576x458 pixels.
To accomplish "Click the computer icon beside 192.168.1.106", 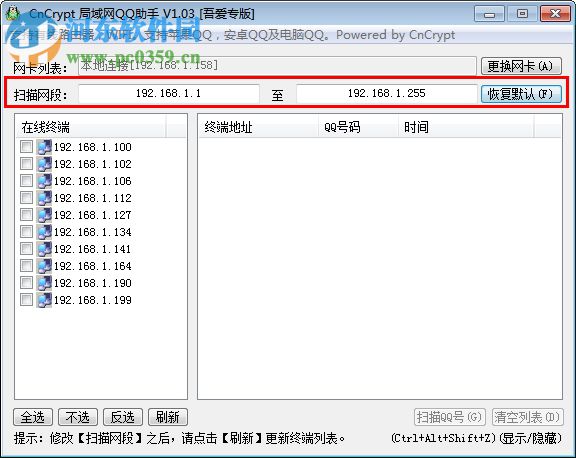I will [x=44, y=181].
